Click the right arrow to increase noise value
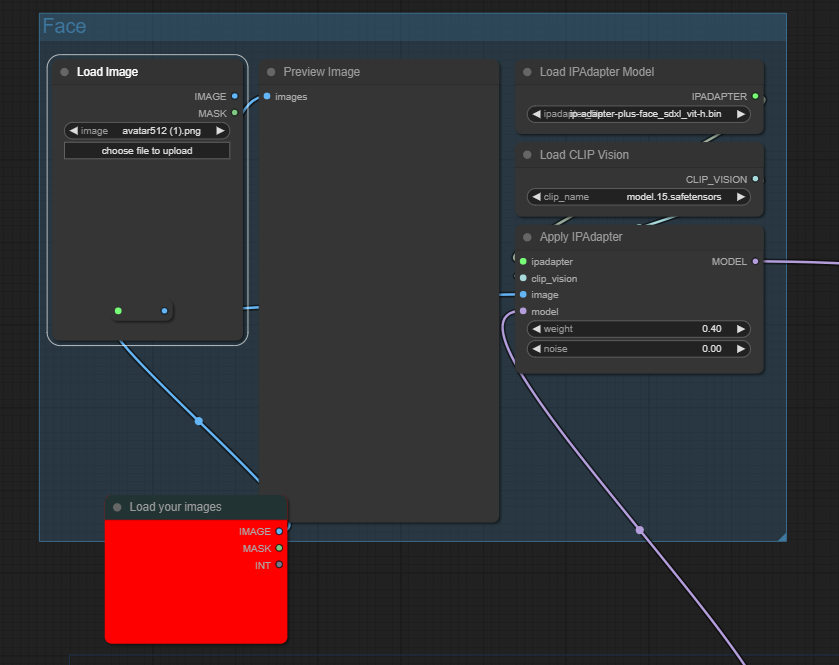This screenshot has width=839, height=665. [740, 348]
